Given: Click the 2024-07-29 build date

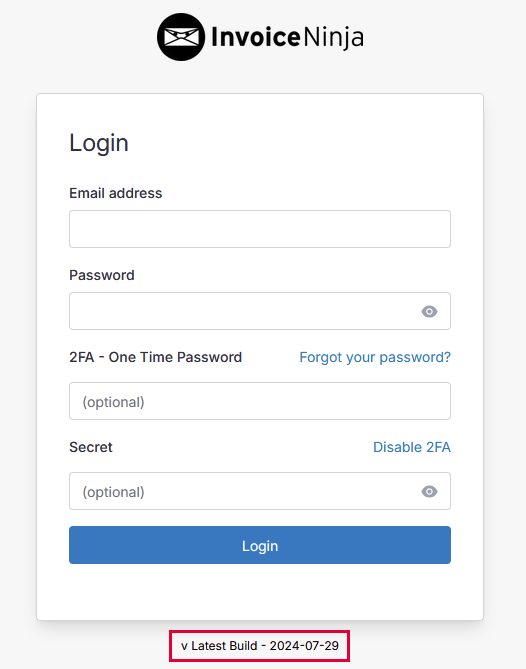Looking at the screenshot, I should (304, 646).
